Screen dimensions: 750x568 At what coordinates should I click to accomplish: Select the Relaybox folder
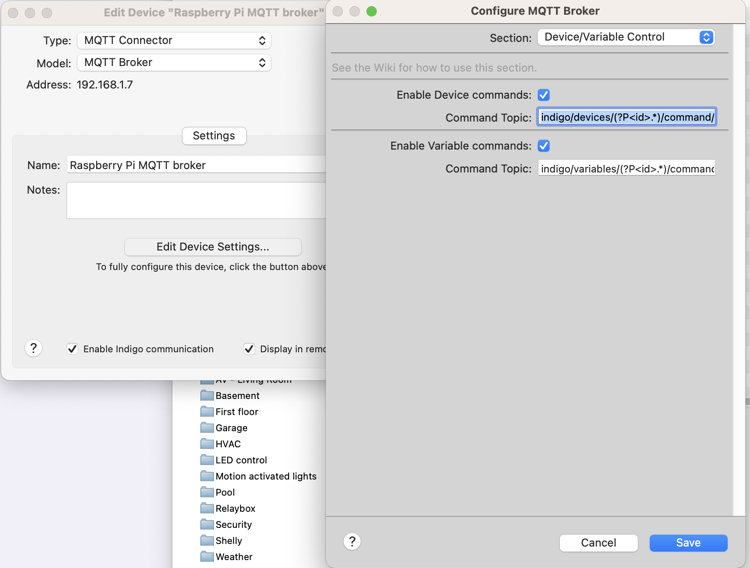tap(228, 509)
